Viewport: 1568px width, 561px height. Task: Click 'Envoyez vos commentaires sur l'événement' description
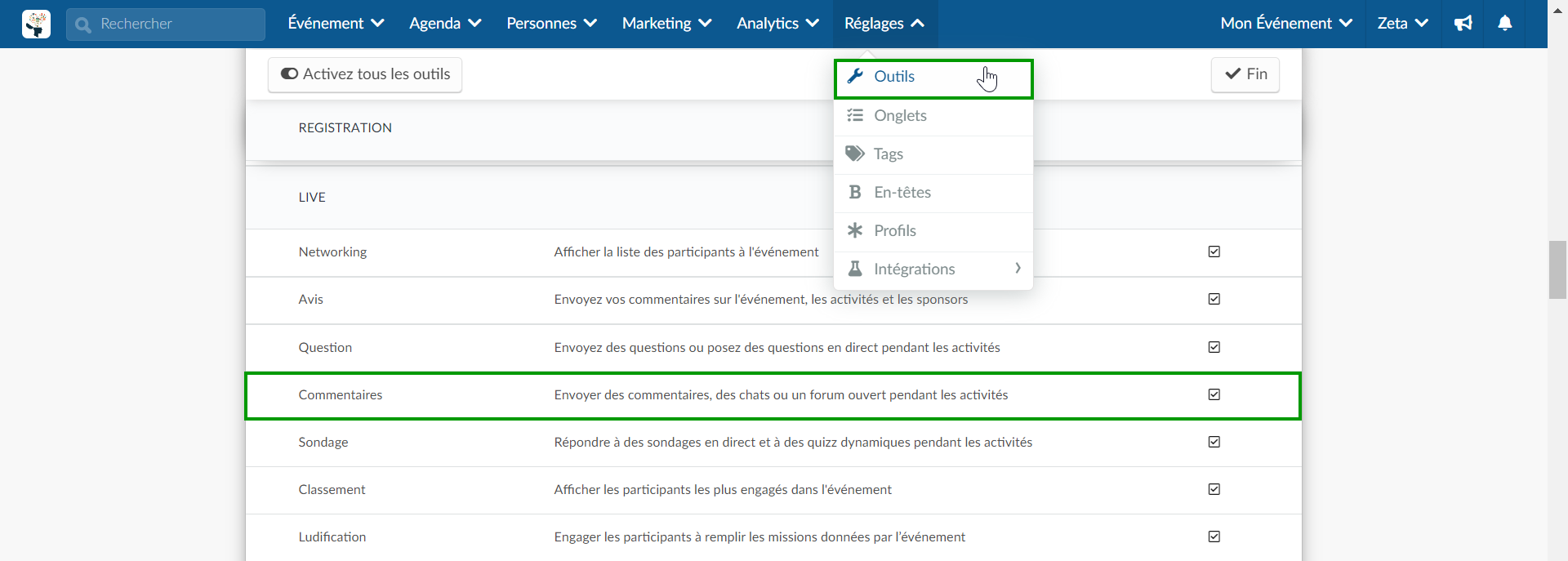tap(761, 299)
